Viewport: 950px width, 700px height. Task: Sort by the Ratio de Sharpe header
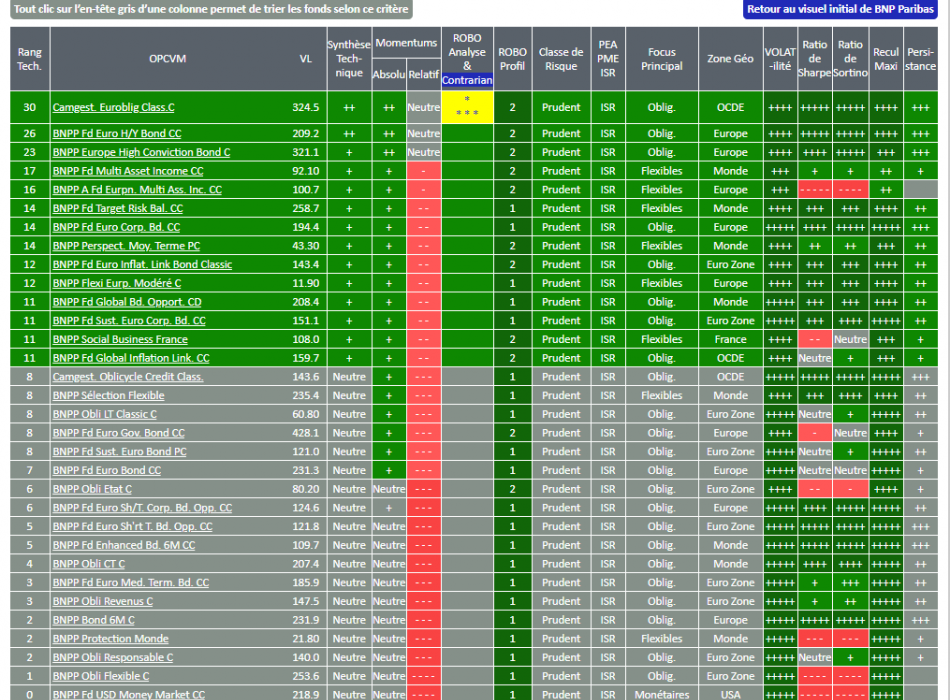coord(815,59)
